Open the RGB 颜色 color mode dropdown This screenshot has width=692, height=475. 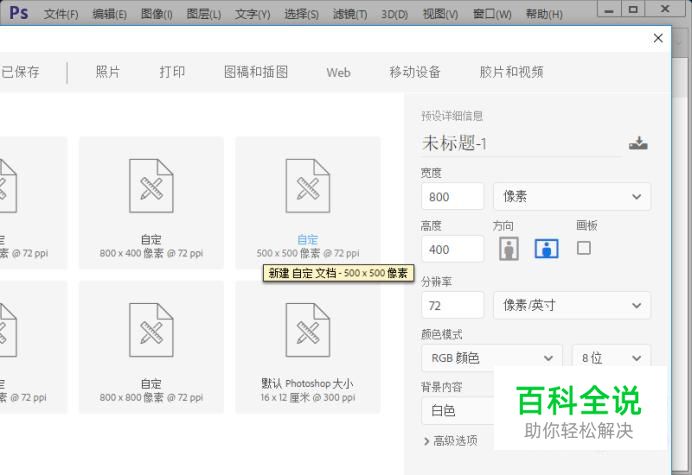[x=492, y=358]
